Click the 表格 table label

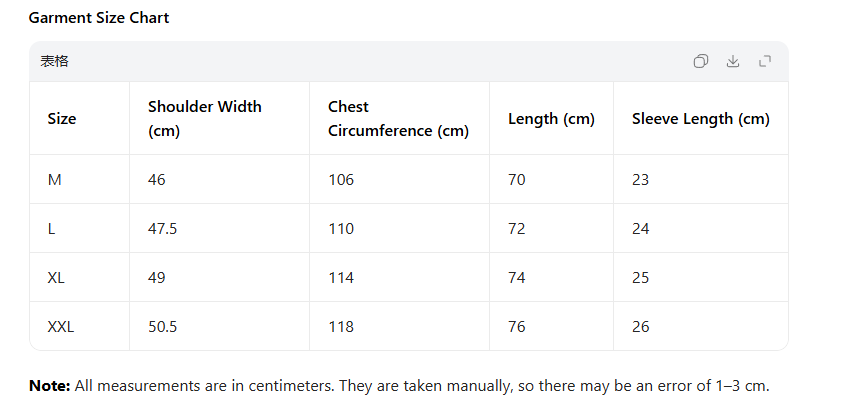[x=54, y=61]
